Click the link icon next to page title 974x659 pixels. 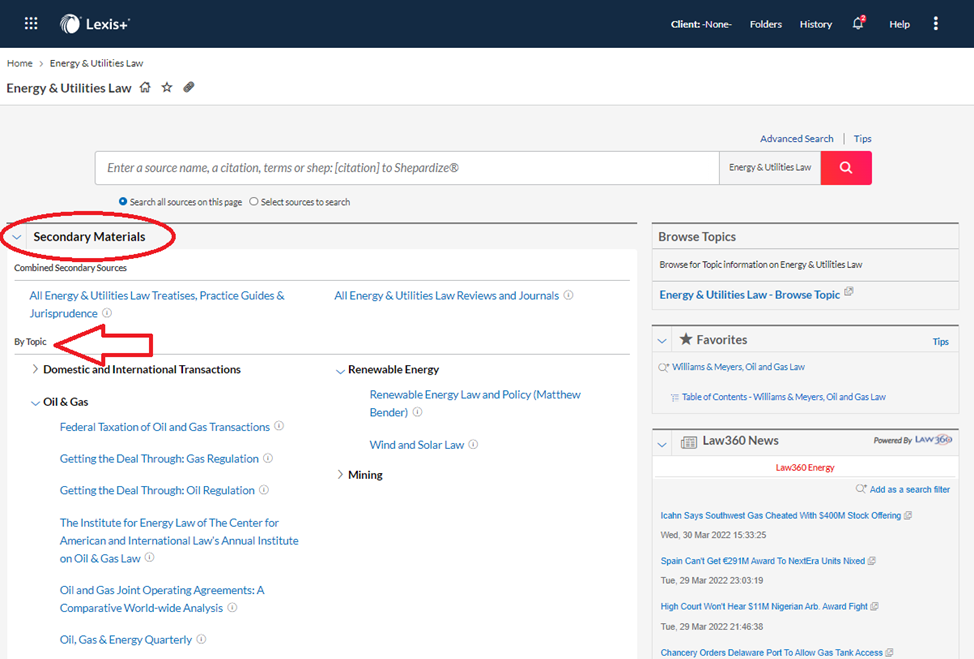pyautogui.click(x=189, y=87)
